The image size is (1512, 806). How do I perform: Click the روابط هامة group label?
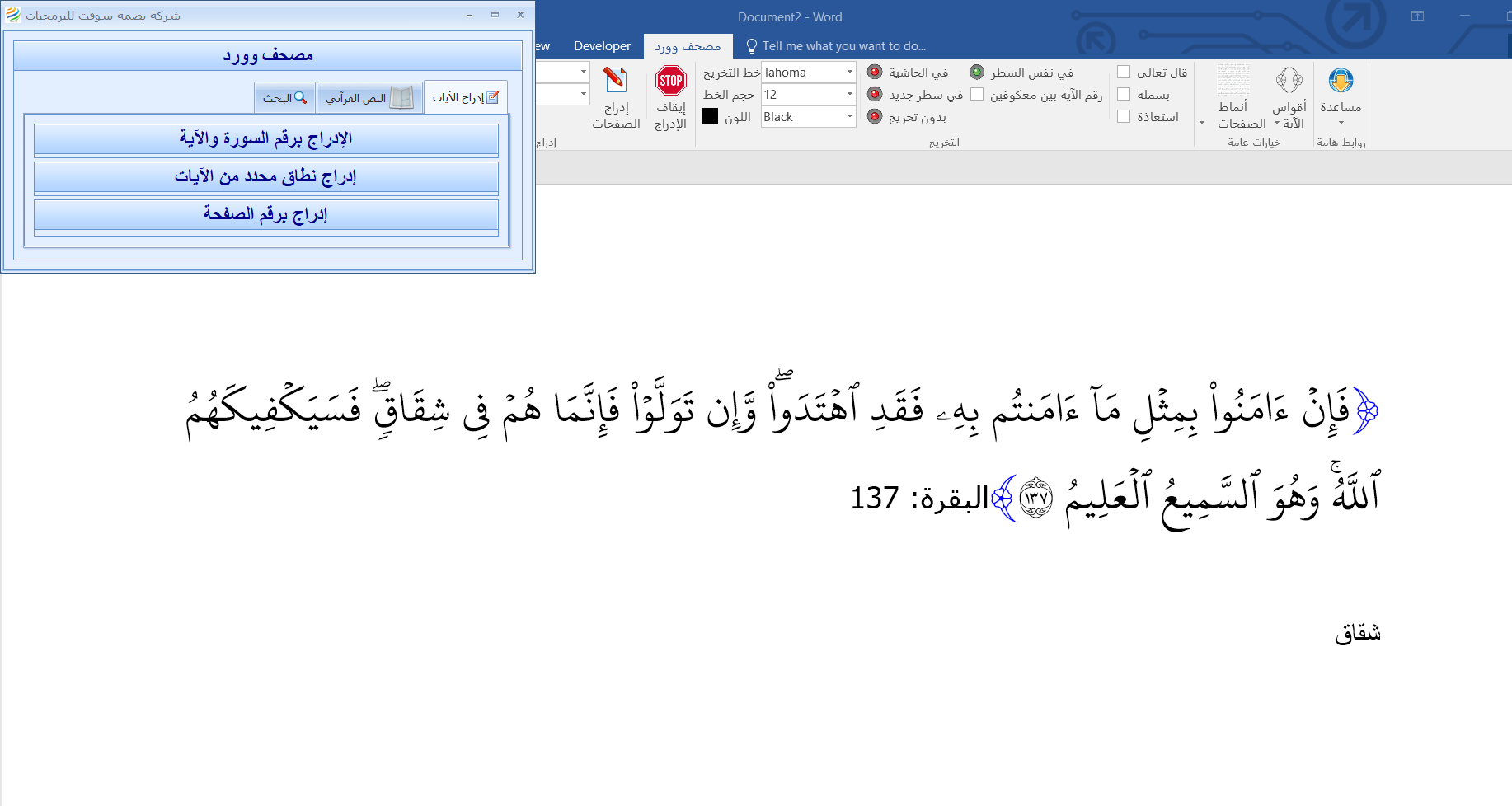point(1341,143)
